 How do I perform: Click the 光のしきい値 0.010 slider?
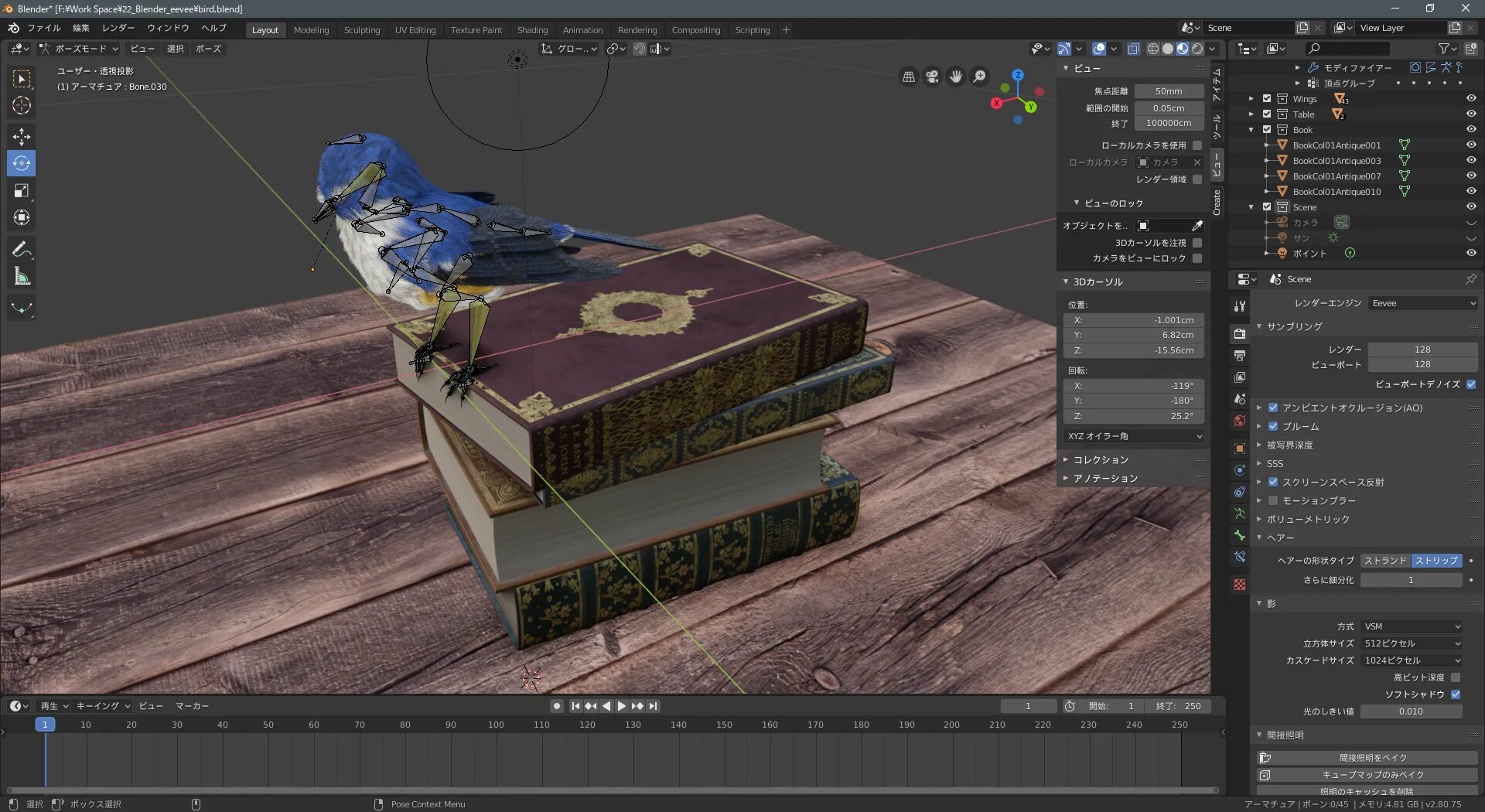tap(1411, 711)
